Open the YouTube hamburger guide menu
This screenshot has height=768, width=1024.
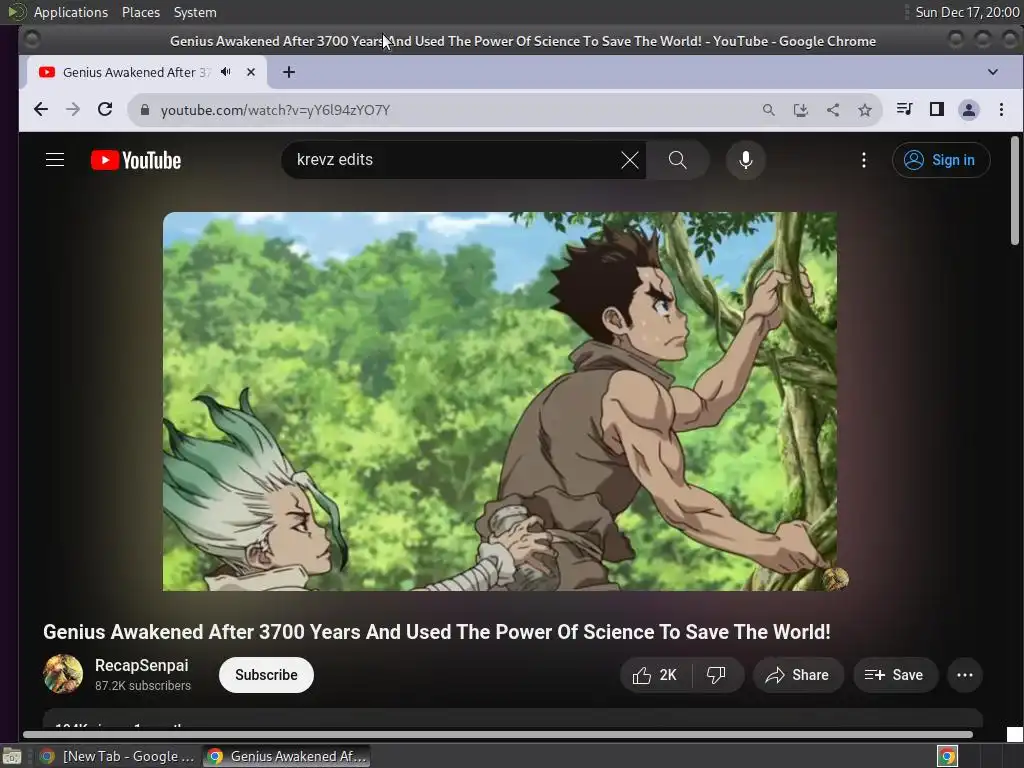pos(55,160)
